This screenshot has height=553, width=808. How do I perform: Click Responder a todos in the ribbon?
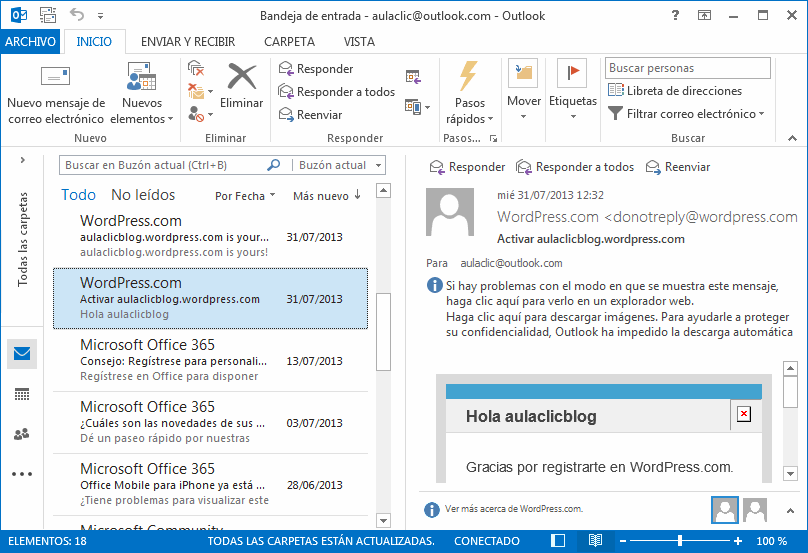[x=336, y=92]
